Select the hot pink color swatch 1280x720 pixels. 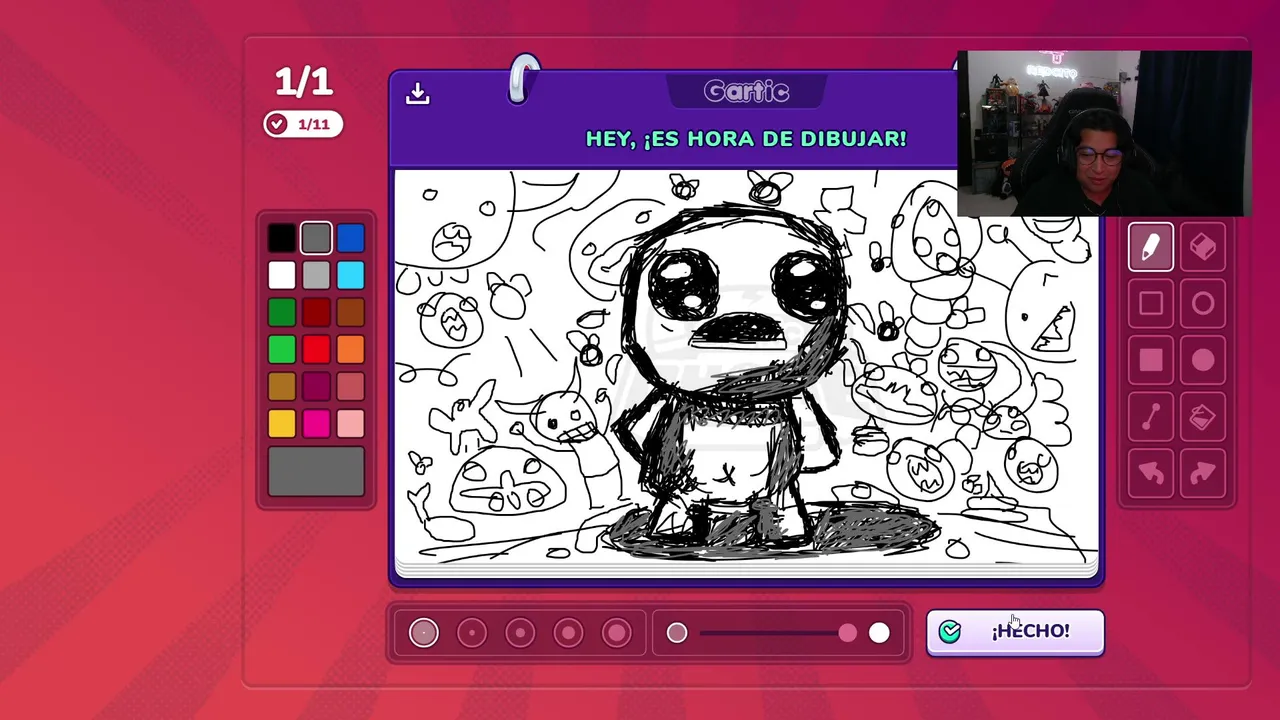[x=316, y=424]
